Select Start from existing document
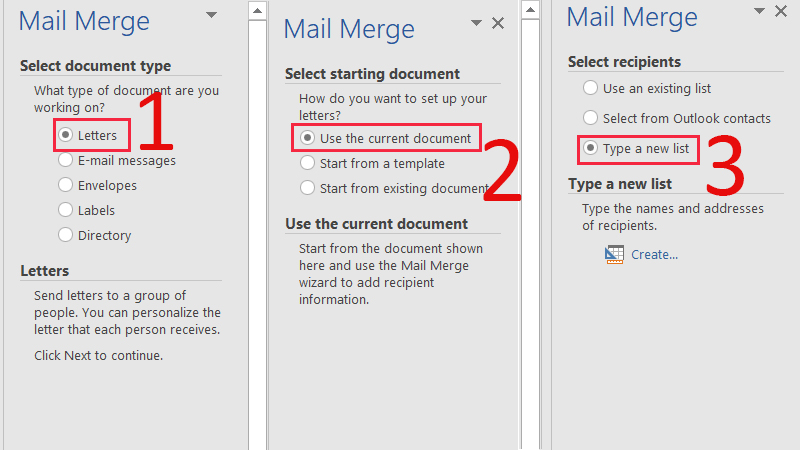Image resolution: width=800 pixels, height=450 pixels. tap(307, 188)
